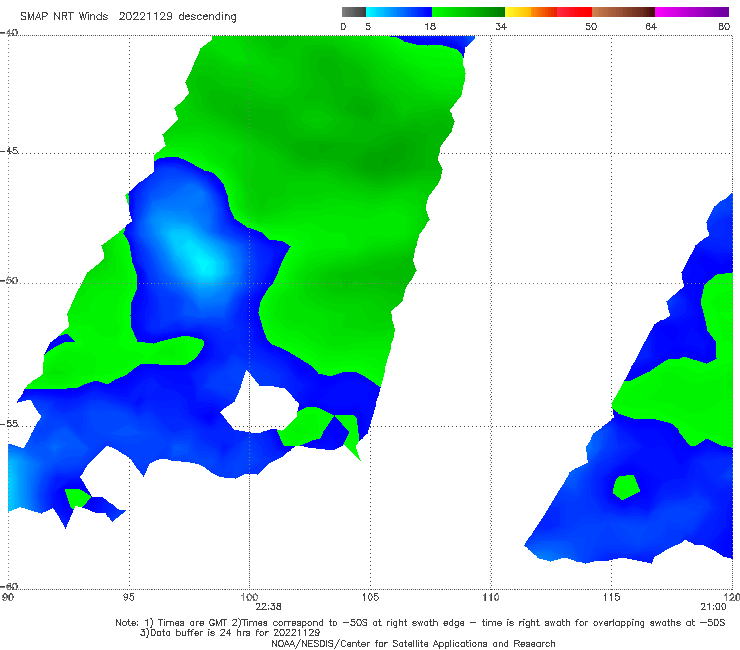Click the longitude axis label '100'
This screenshot has width=740, height=650.
point(249,597)
